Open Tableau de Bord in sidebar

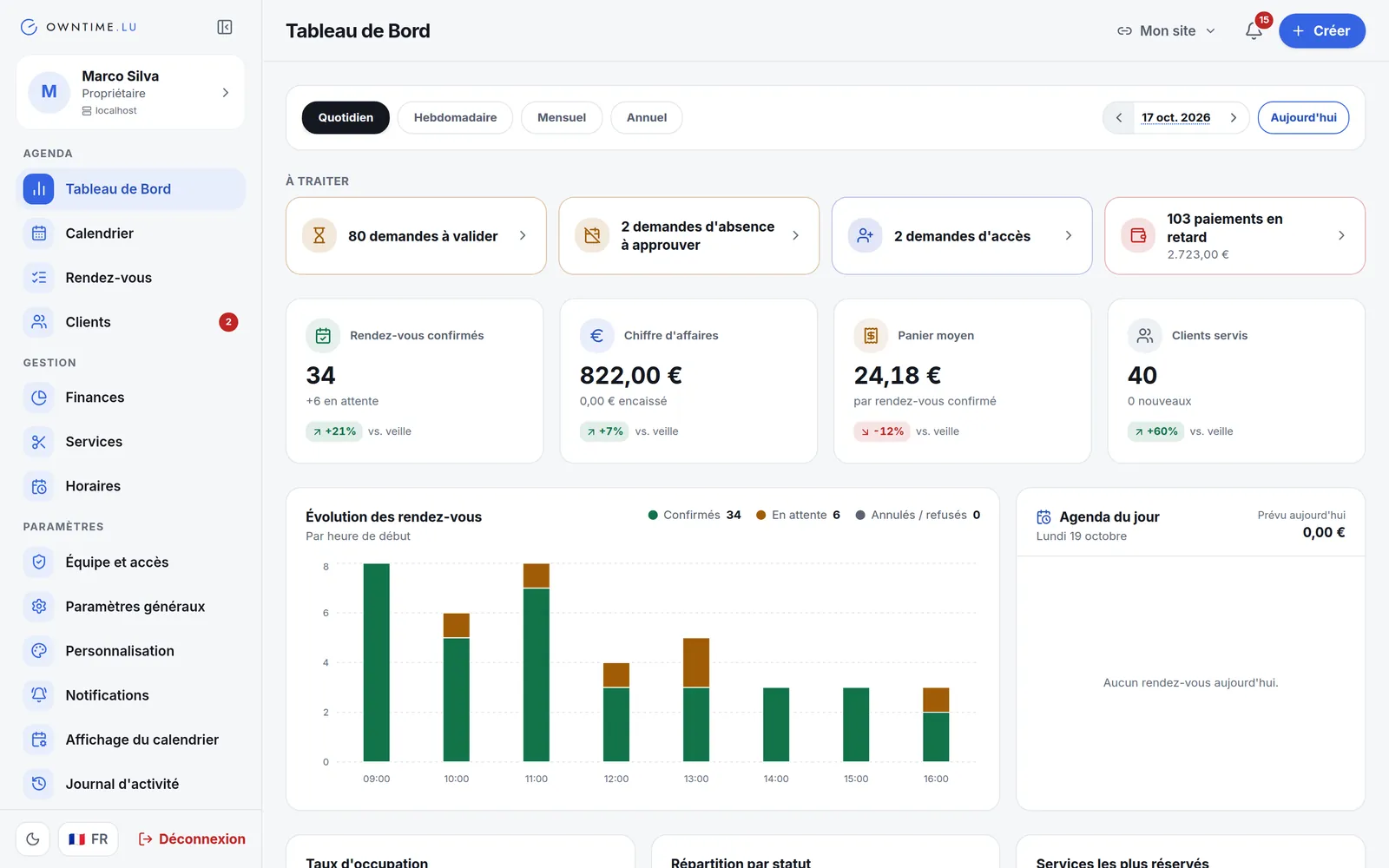click(x=131, y=189)
